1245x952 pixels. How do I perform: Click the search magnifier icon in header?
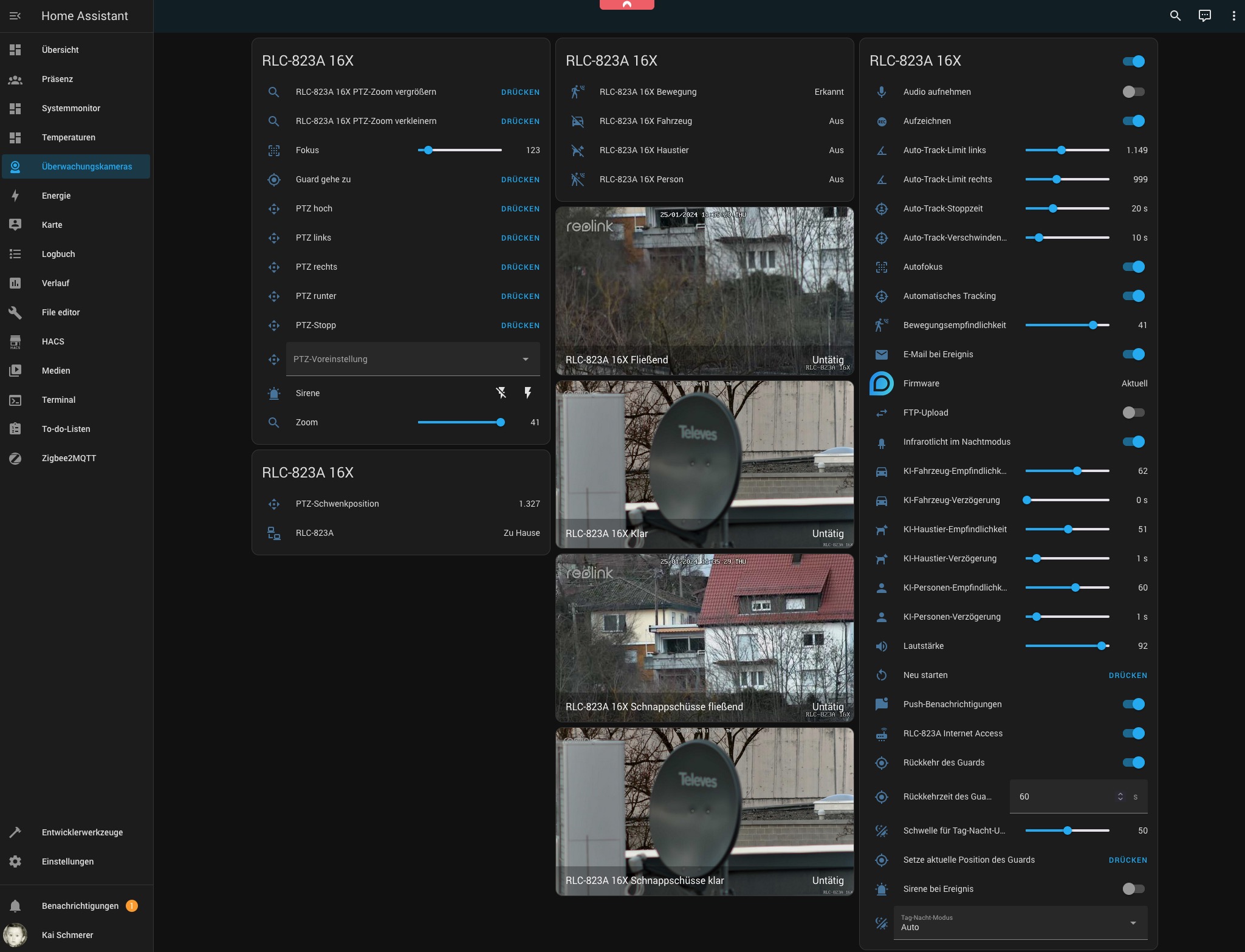1175,16
